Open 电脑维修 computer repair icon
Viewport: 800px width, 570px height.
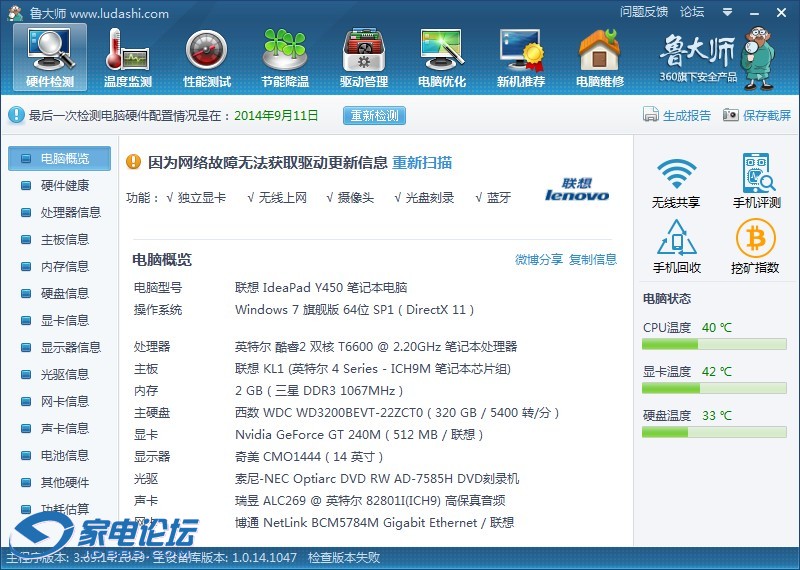(599, 56)
